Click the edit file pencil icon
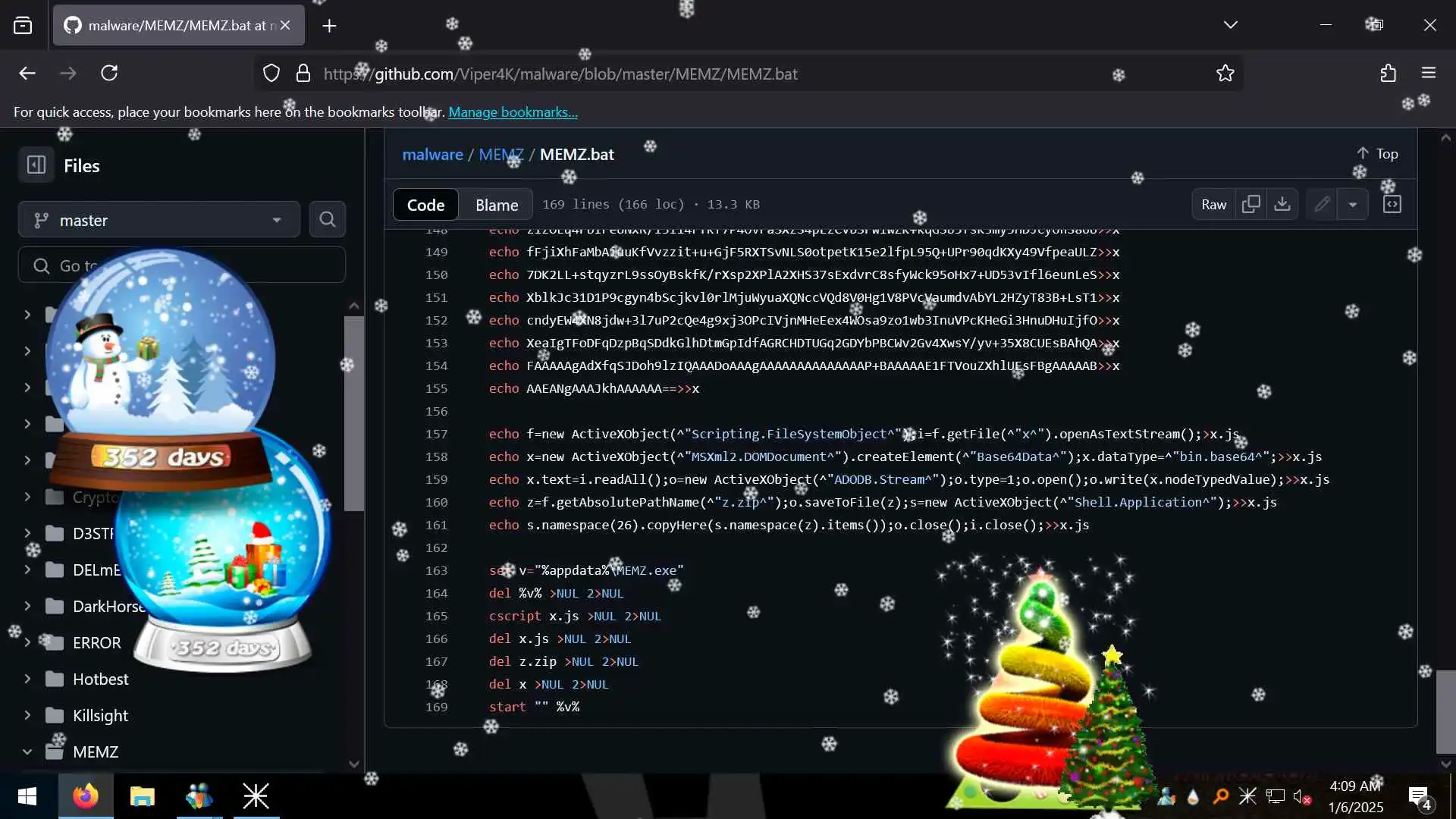Screen dimensions: 1456x819 1322,204
